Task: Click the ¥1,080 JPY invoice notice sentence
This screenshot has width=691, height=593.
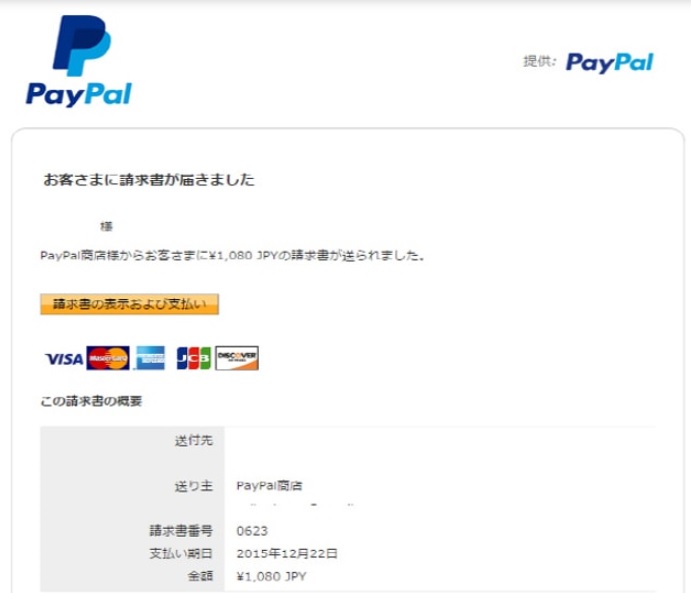Action: (x=232, y=256)
